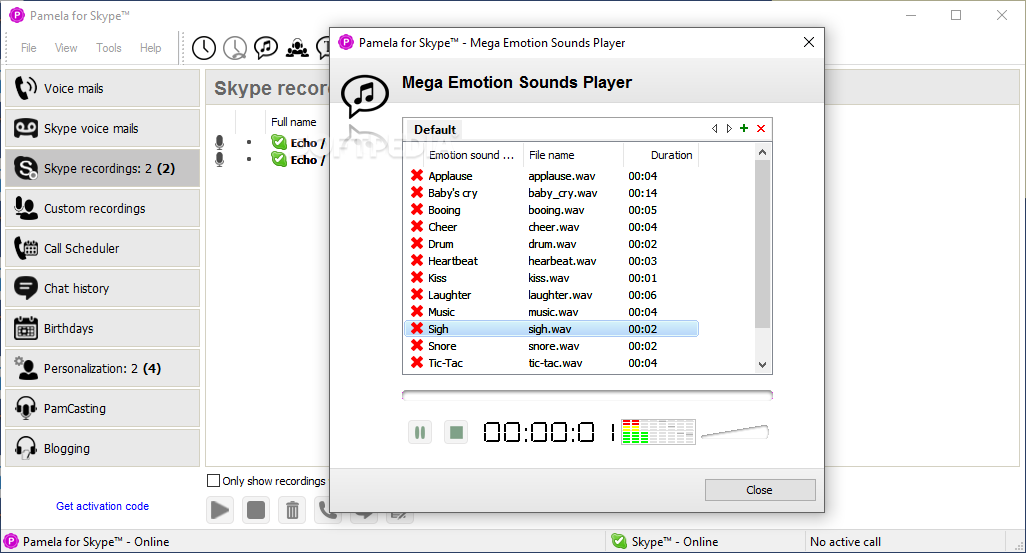Select the Cheer sound row
This screenshot has width=1026, height=553.
point(552,226)
